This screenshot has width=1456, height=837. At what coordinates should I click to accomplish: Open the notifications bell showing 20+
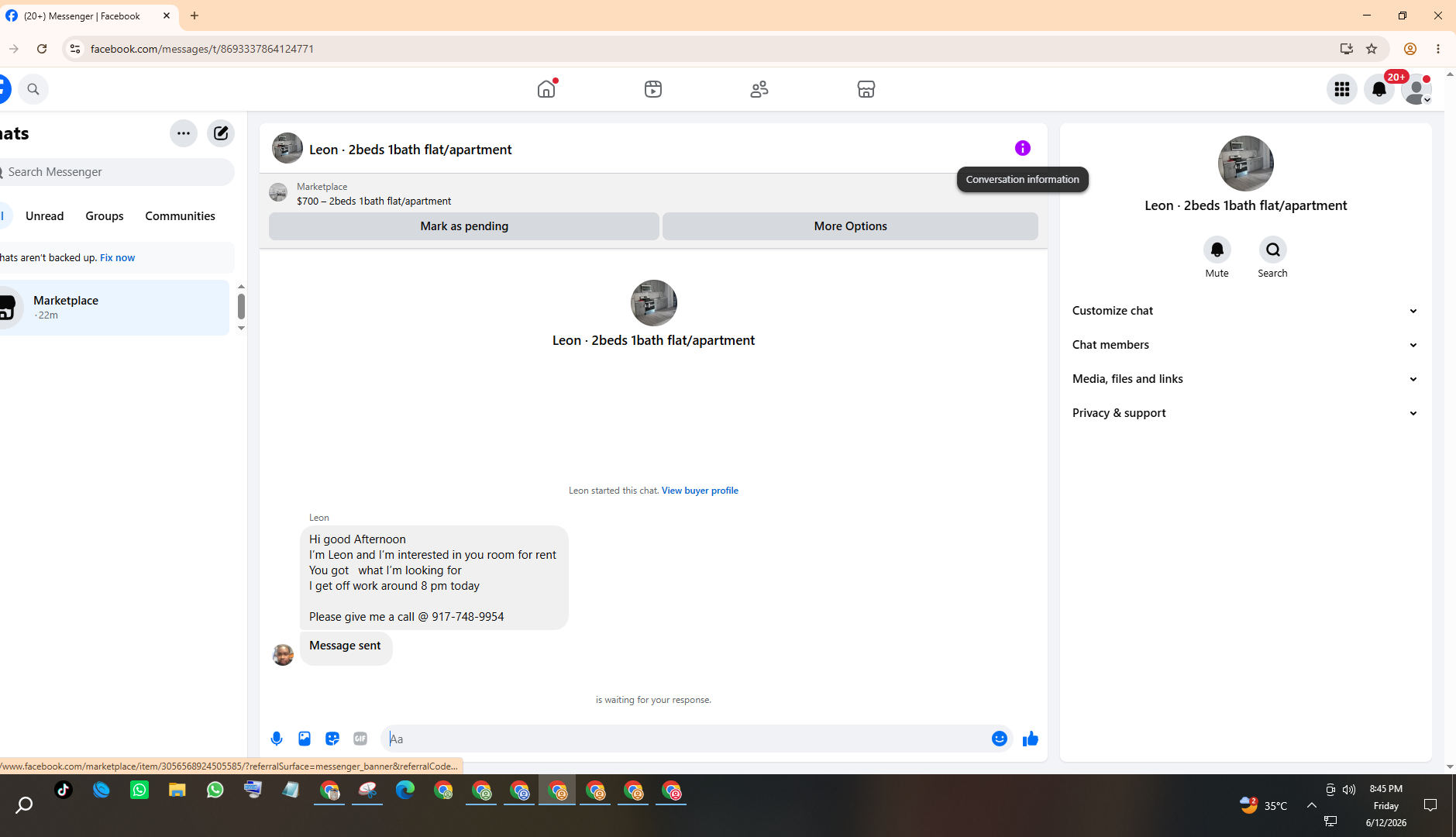coord(1379,89)
